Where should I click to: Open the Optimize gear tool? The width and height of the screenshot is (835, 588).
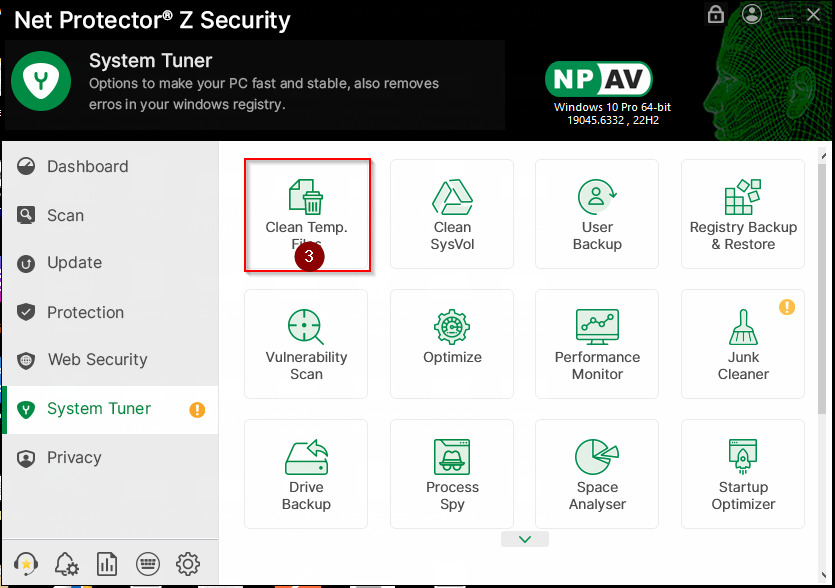(452, 343)
